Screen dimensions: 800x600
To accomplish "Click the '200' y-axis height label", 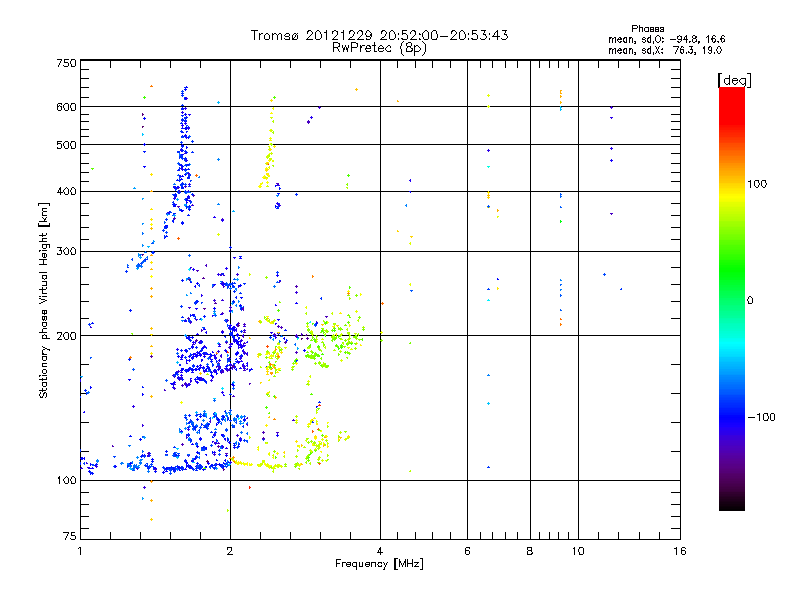I will point(66,336).
